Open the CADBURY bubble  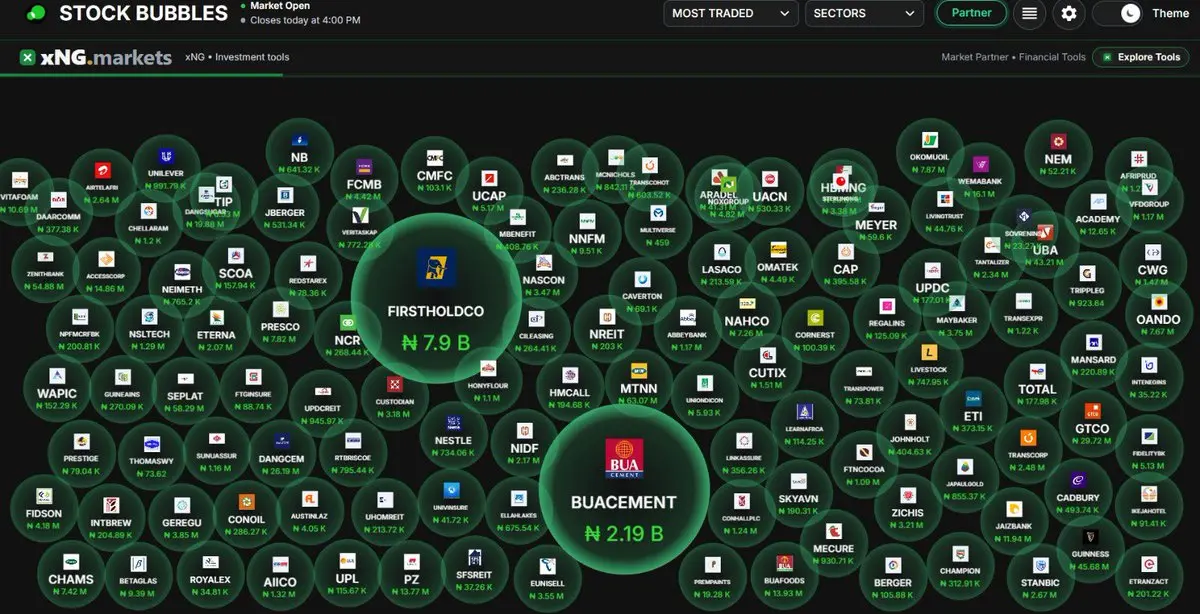point(1078,491)
